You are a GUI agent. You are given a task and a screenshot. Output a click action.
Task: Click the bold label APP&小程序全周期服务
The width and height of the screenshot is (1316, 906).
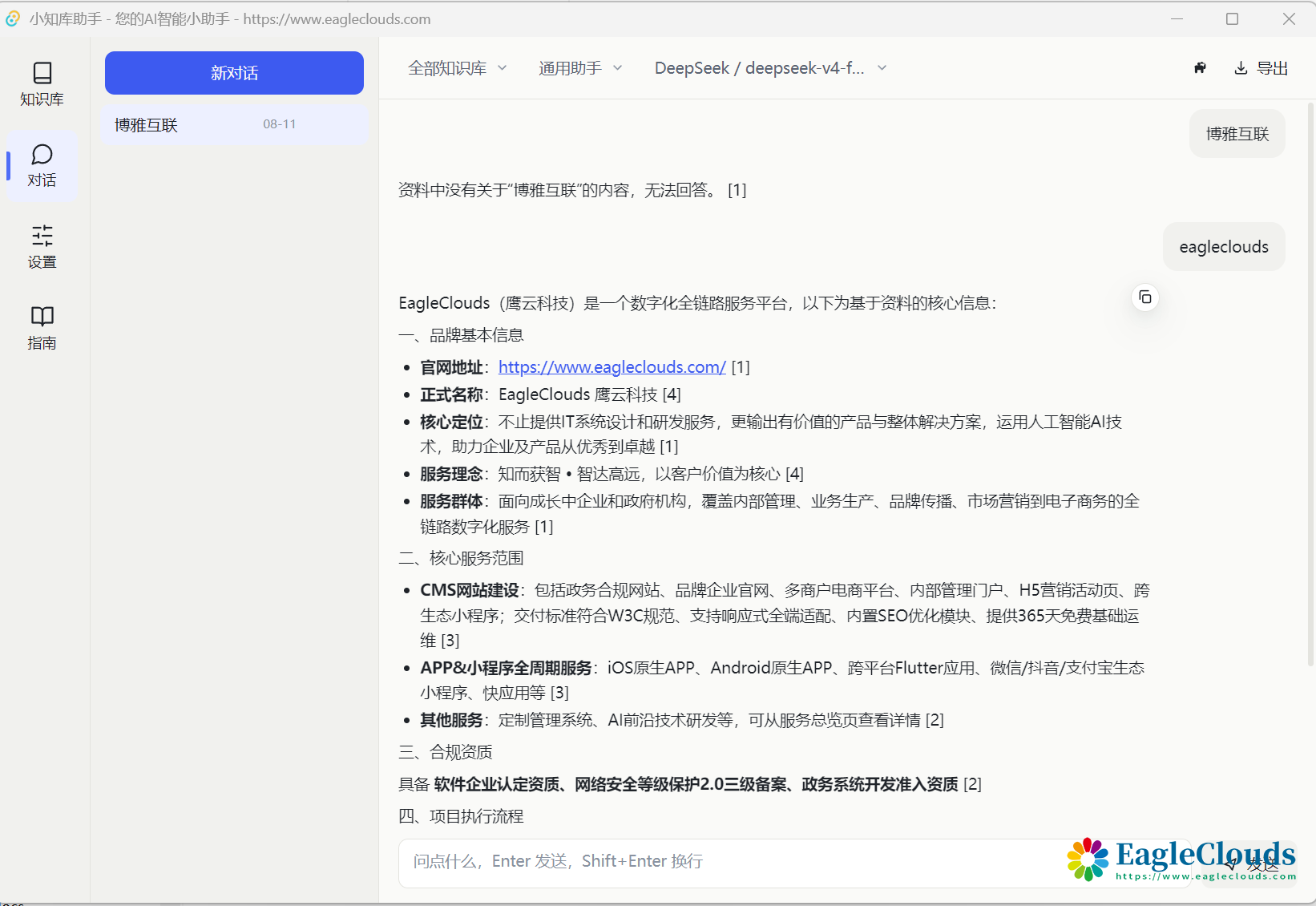pyautogui.click(x=506, y=668)
